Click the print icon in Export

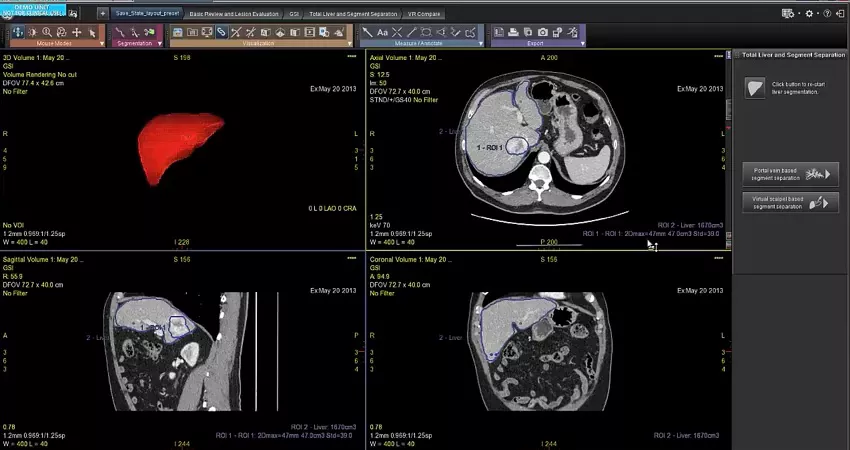point(513,33)
